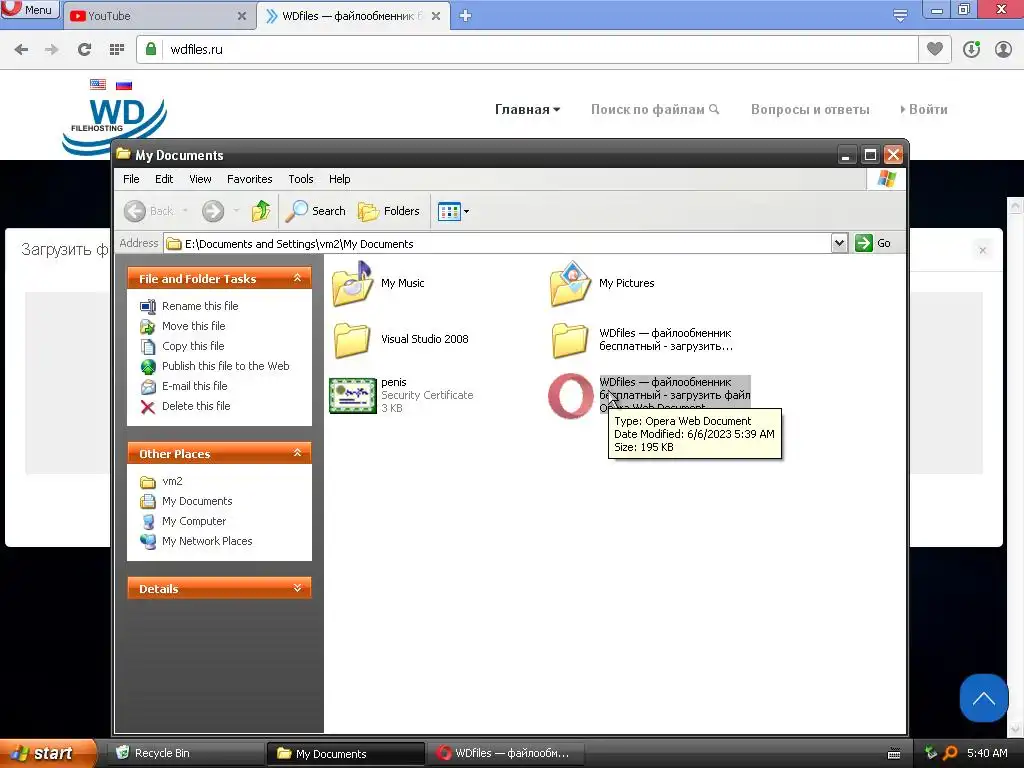Go to My Network Places link
Screen dimensions: 1024x768
(x=207, y=541)
